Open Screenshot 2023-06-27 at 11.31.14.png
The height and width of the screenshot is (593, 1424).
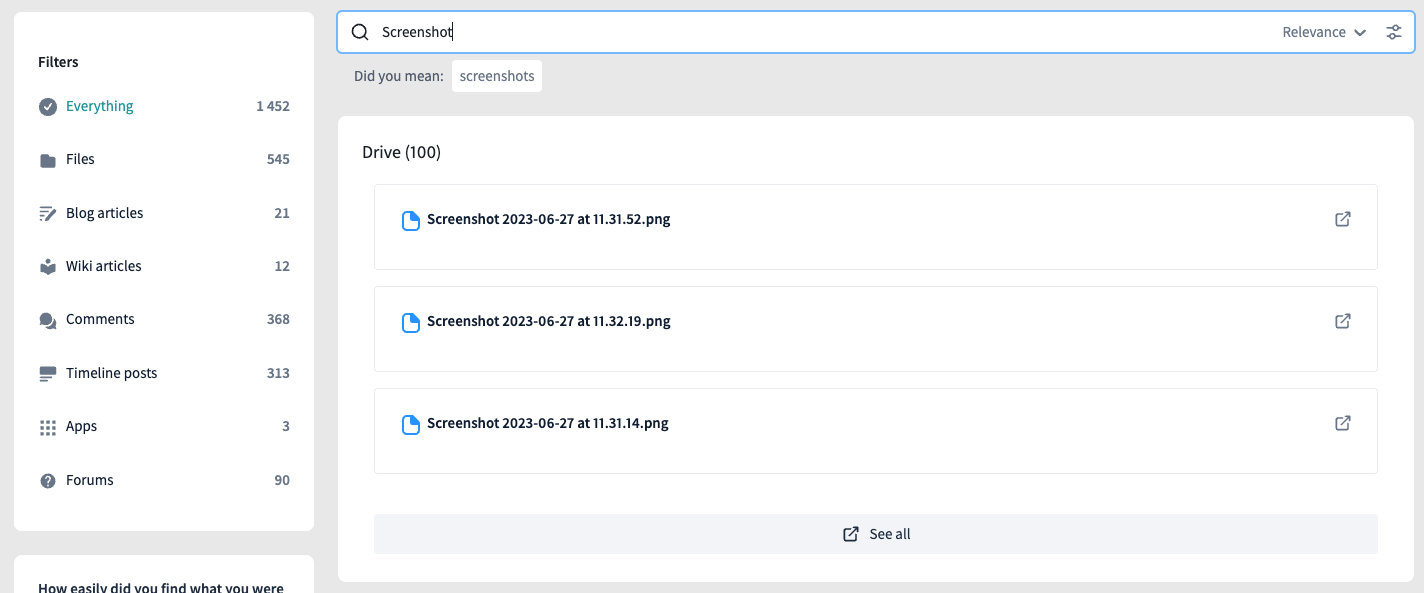click(x=547, y=423)
